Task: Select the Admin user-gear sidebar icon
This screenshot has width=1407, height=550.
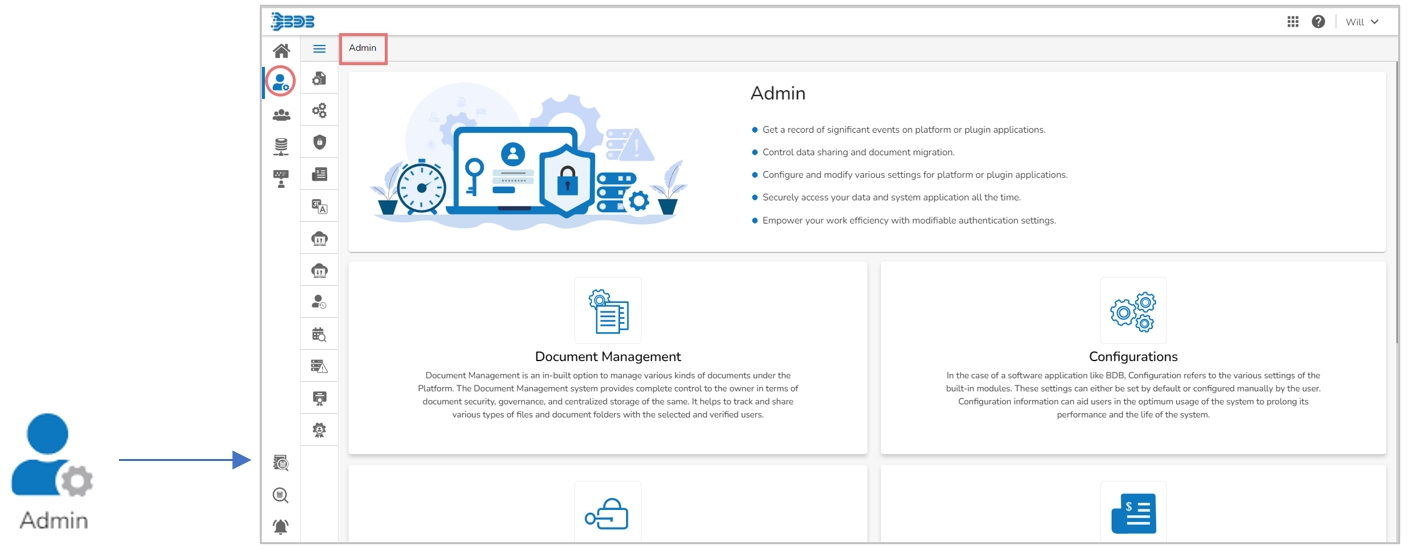Action: pyautogui.click(x=281, y=82)
